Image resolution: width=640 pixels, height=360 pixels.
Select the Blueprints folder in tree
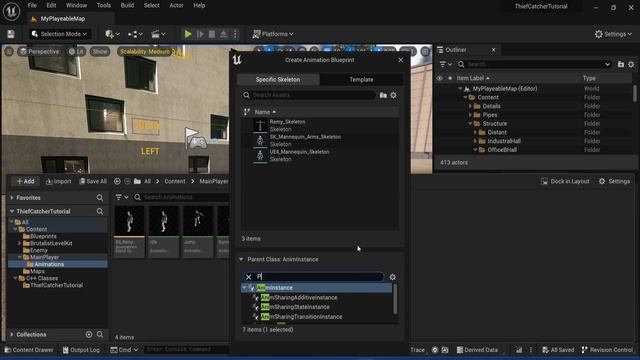(x=43, y=236)
